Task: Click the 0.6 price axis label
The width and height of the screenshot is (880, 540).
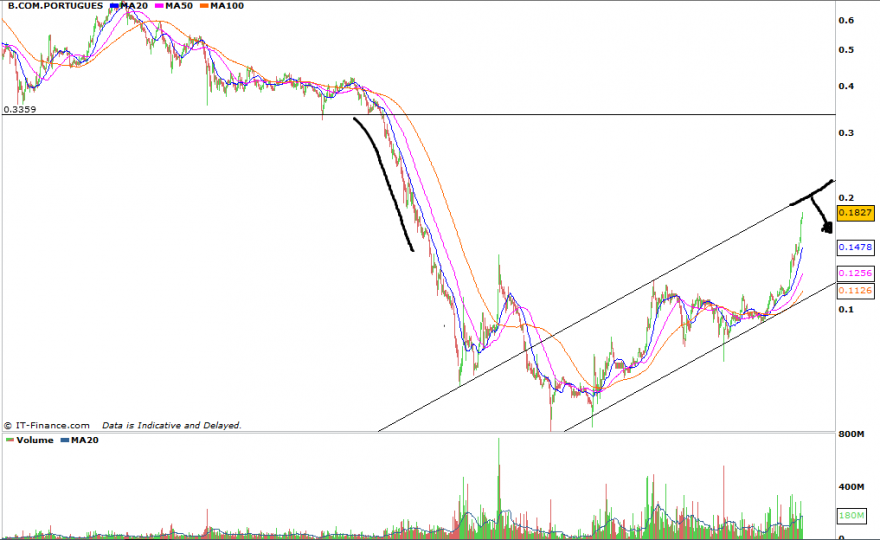Action: (846, 20)
